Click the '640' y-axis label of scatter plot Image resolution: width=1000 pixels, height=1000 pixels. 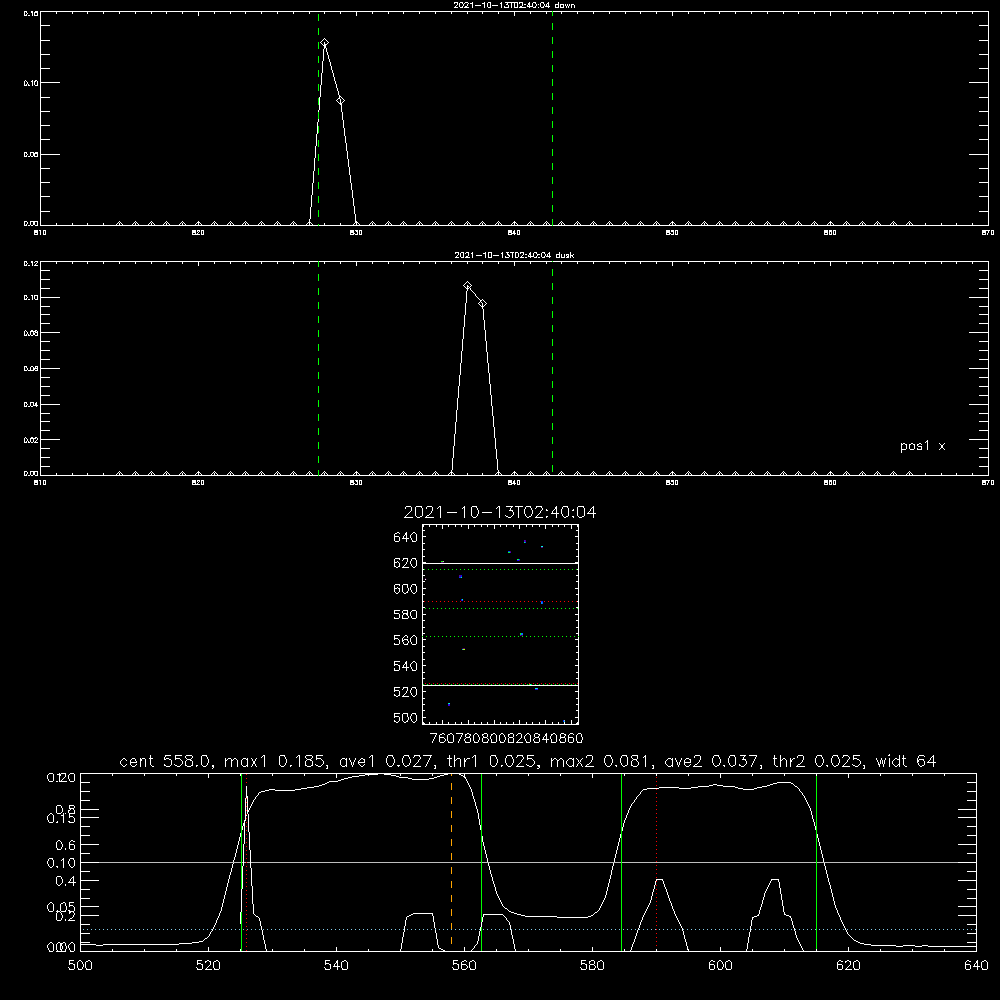click(x=406, y=538)
